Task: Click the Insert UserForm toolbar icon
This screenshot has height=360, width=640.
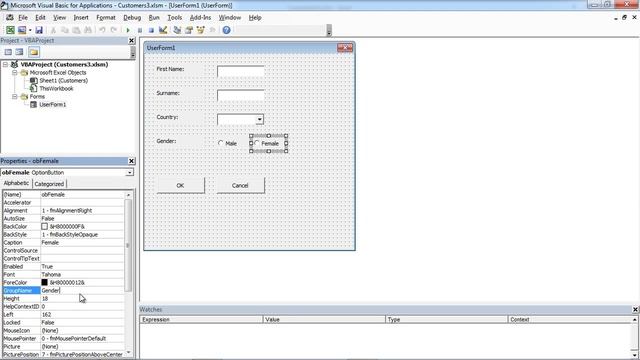Action: coord(22,30)
